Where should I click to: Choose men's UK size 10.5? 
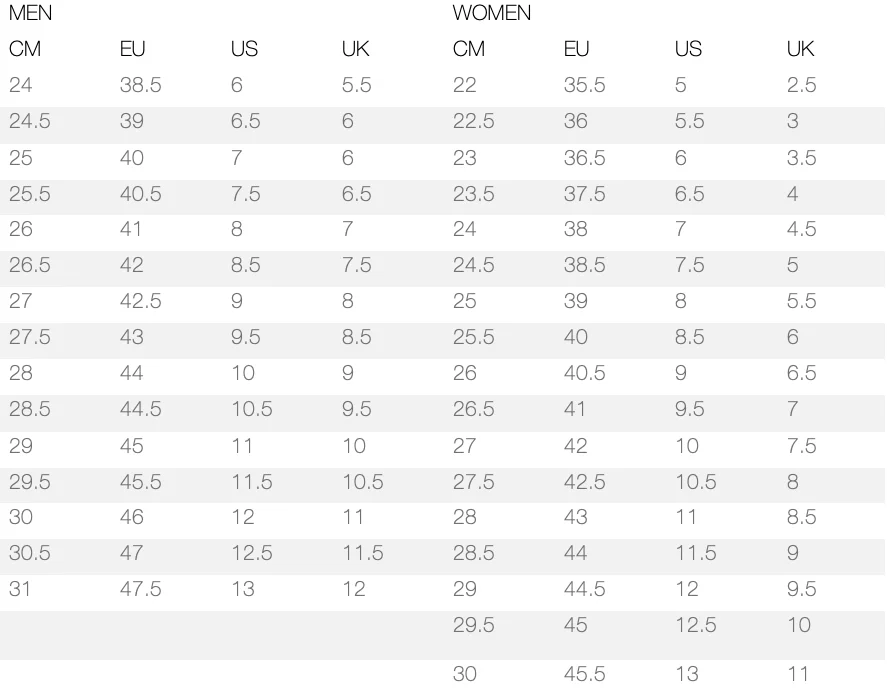(362, 481)
